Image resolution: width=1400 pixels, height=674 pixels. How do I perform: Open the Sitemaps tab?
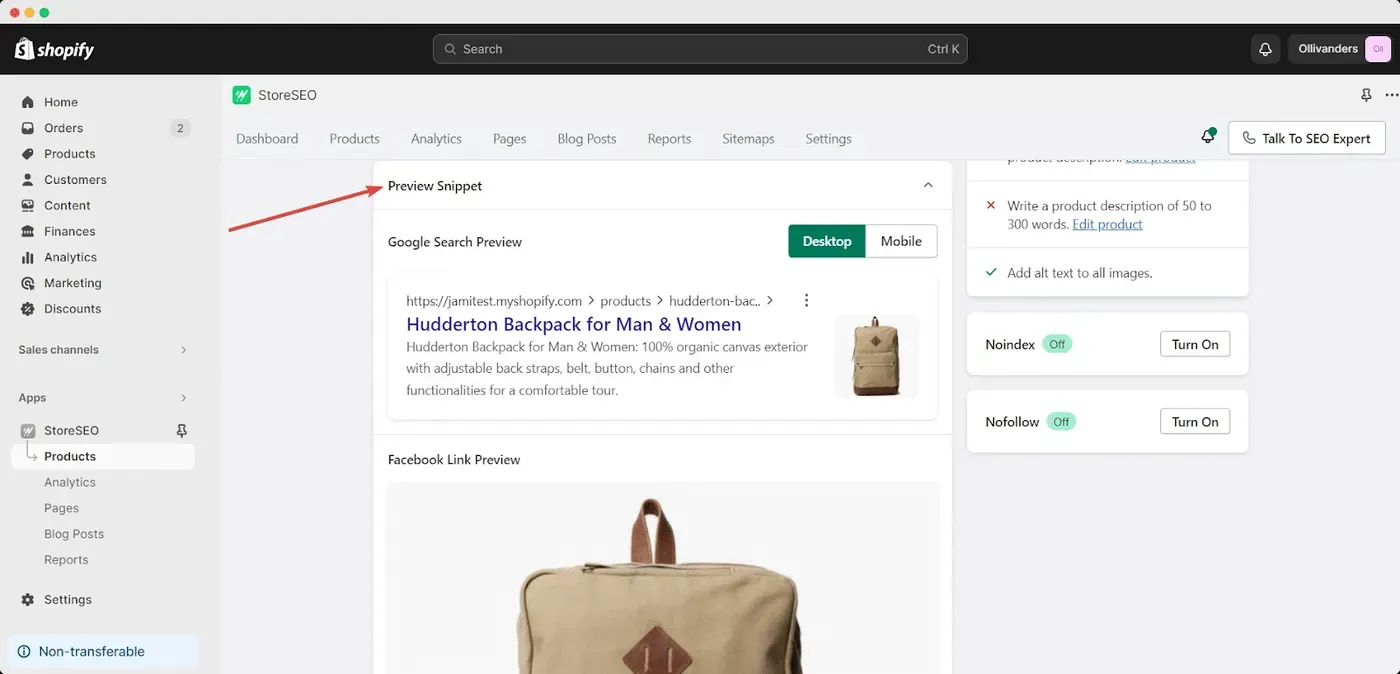[x=748, y=139]
